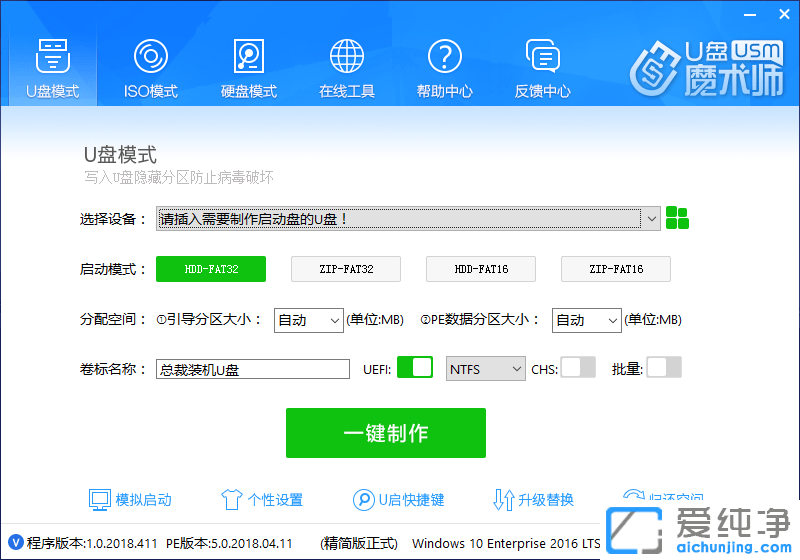The width and height of the screenshot is (800, 560).
Task: Open the NTFS file system dropdown
Action: 486,369
